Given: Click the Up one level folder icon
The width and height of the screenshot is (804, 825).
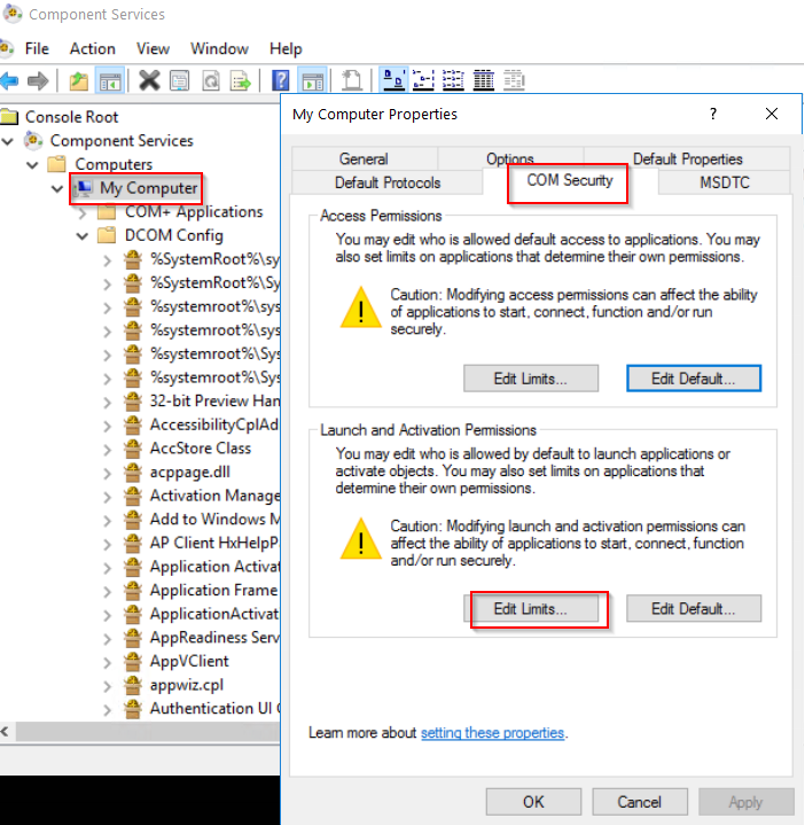Looking at the screenshot, I should (79, 81).
